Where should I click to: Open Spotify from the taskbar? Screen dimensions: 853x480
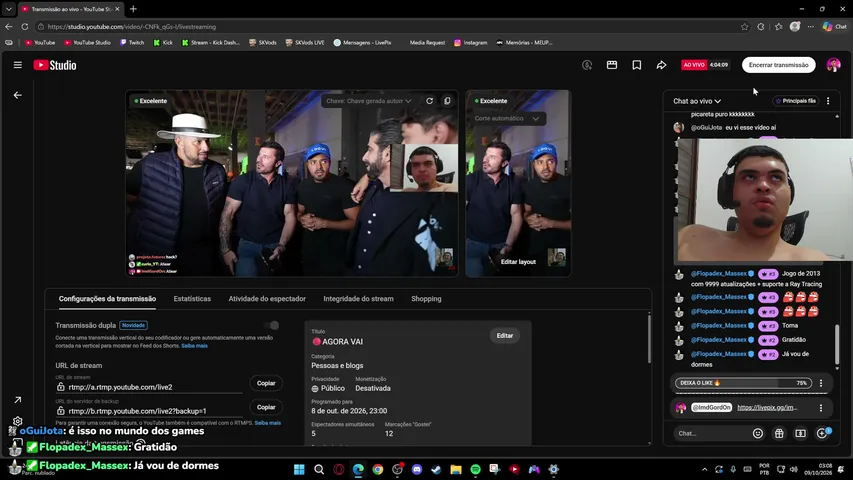point(475,469)
